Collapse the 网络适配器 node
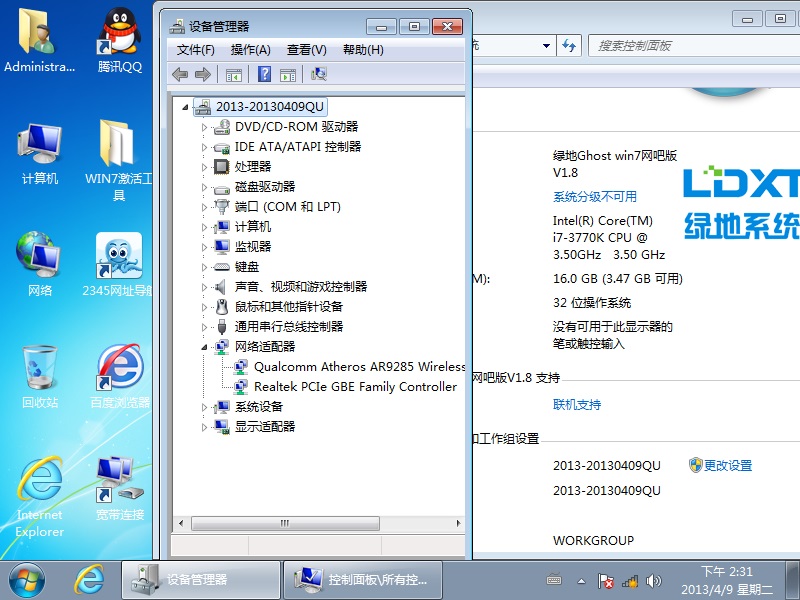Viewport: 800px width, 600px height. [x=204, y=347]
